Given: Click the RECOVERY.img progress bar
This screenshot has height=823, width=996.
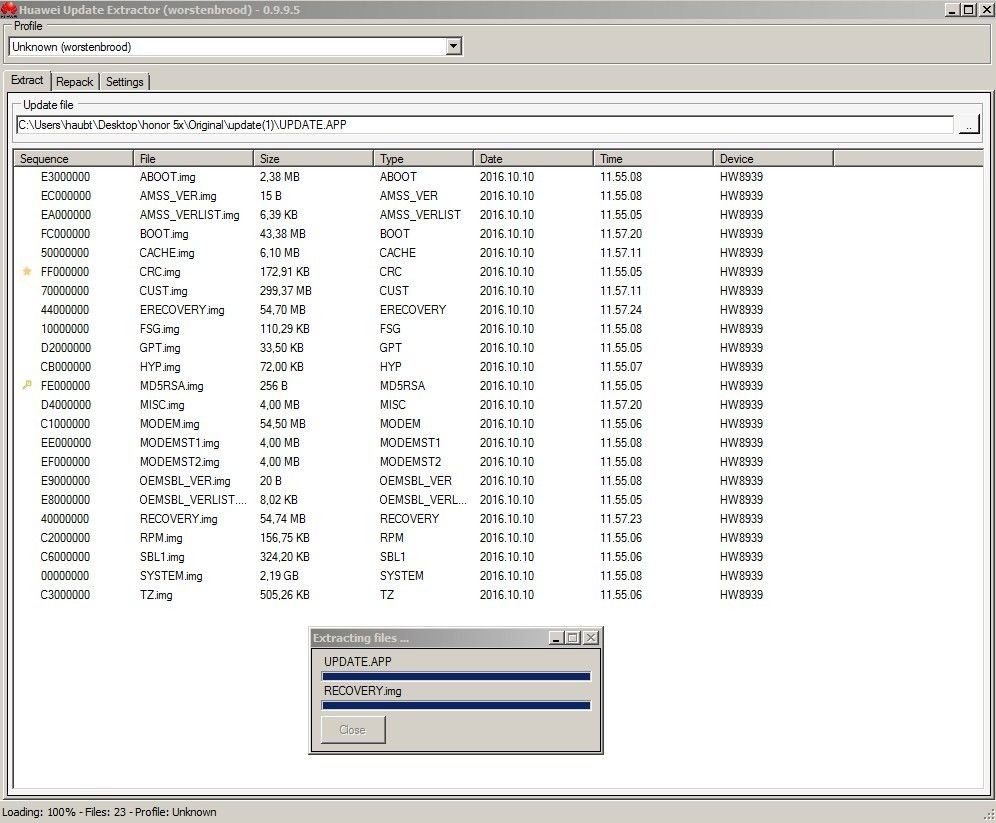Looking at the screenshot, I should 456,706.
